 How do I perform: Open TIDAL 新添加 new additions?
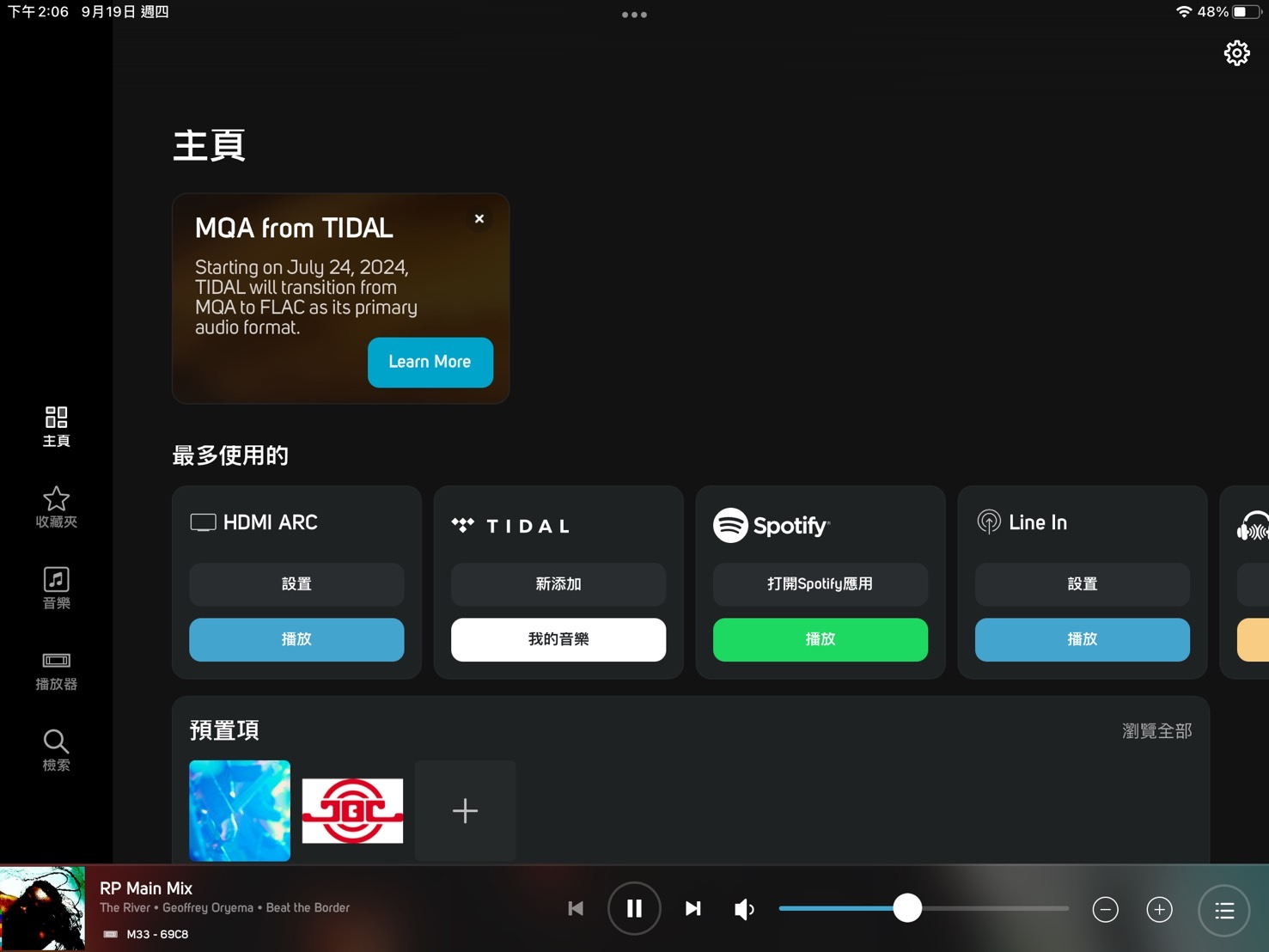point(558,584)
